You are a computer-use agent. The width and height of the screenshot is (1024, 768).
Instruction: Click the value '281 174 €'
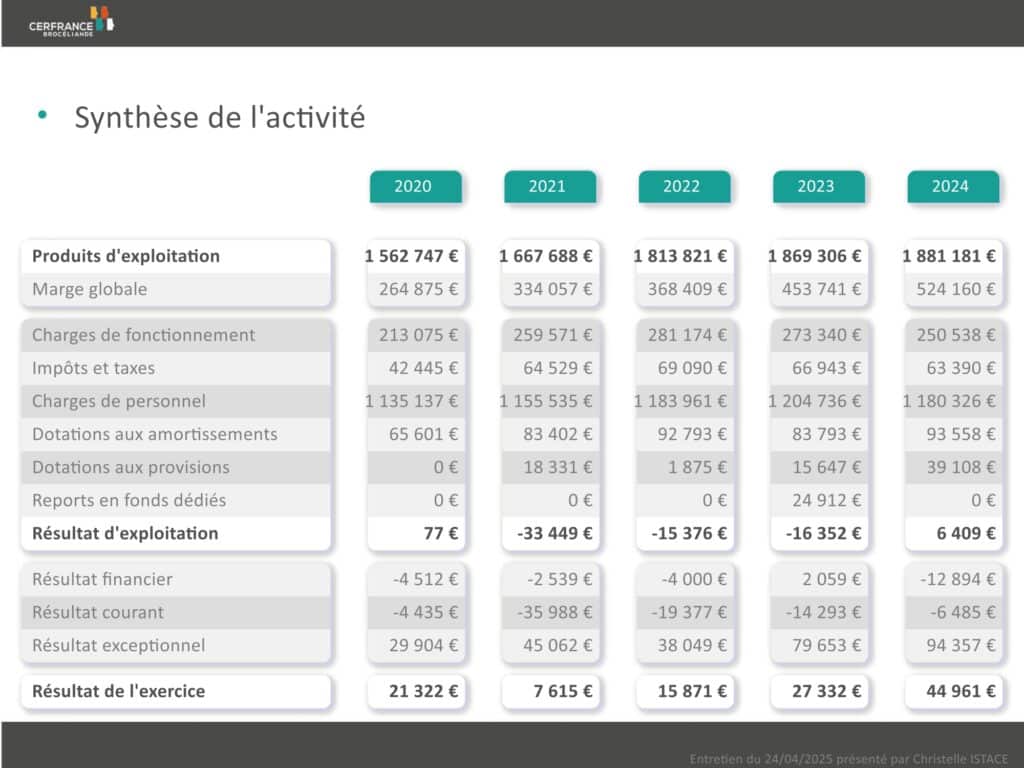pyautogui.click(x=688, y=335)
